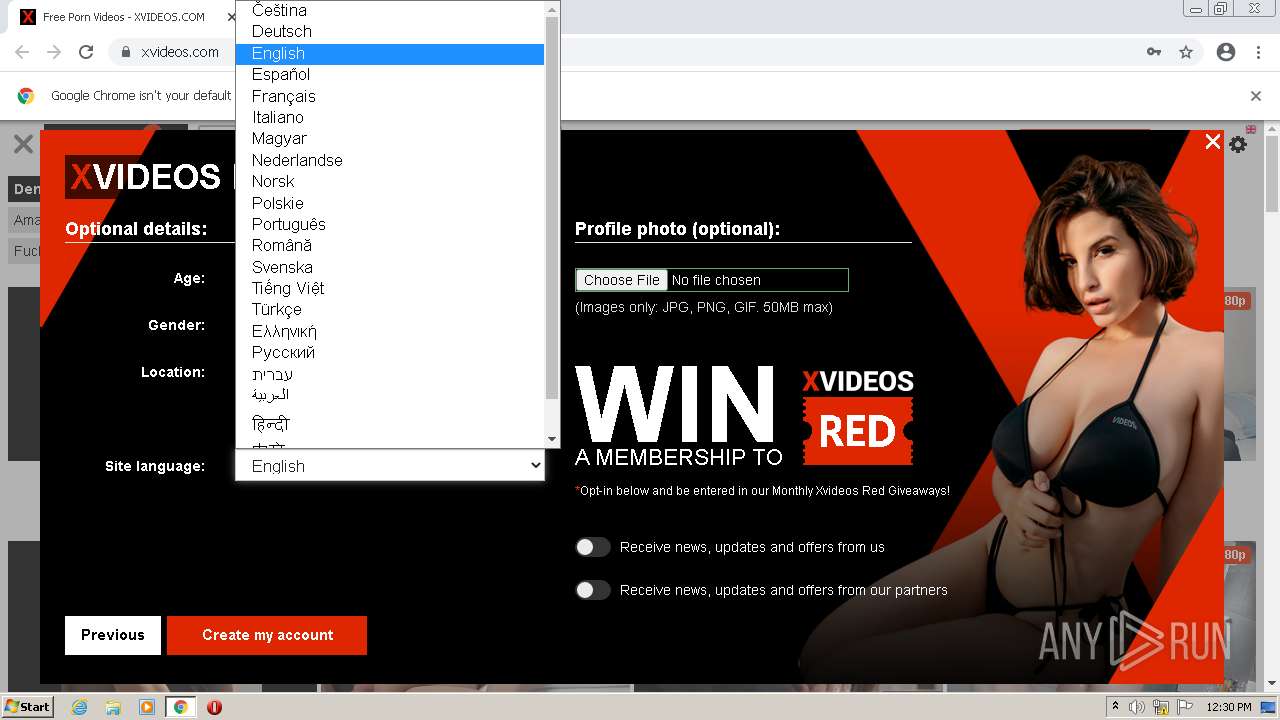1280x720 pixels.
Task: Click the browser back arrow
Action: click(x=22, y=52)
